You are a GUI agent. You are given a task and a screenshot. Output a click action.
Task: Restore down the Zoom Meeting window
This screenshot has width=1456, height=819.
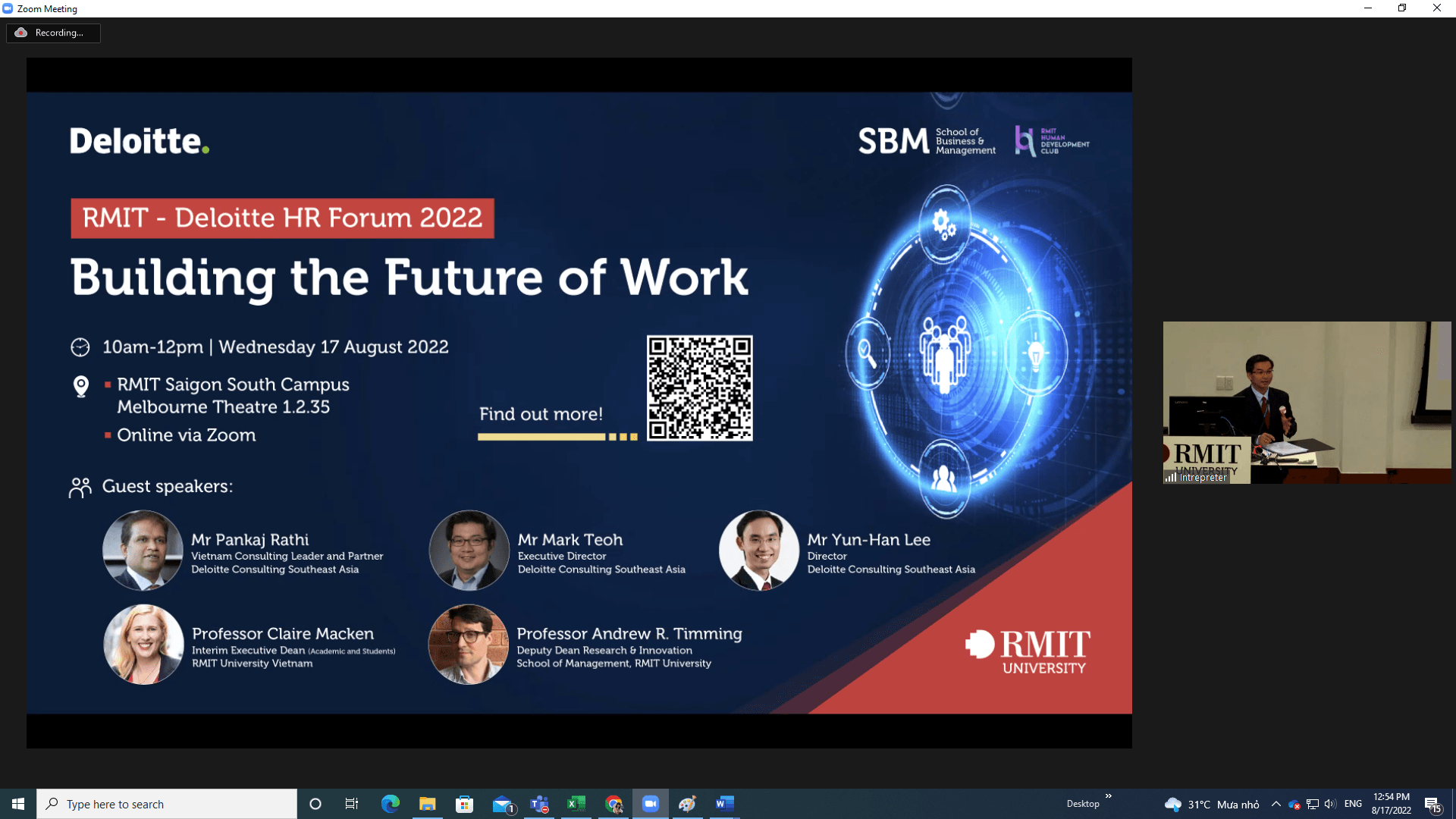(x=1402, y=8)
